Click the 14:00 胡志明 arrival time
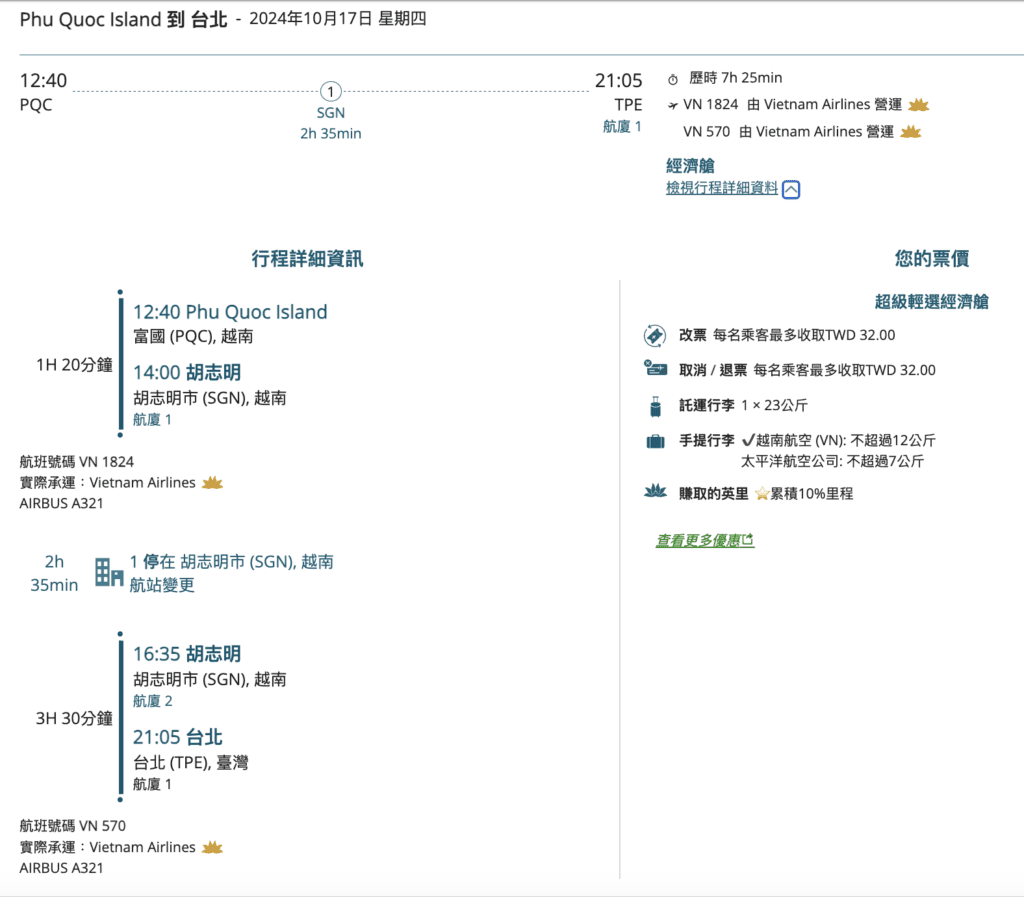 pyautogui.click(x=187, y=373)
